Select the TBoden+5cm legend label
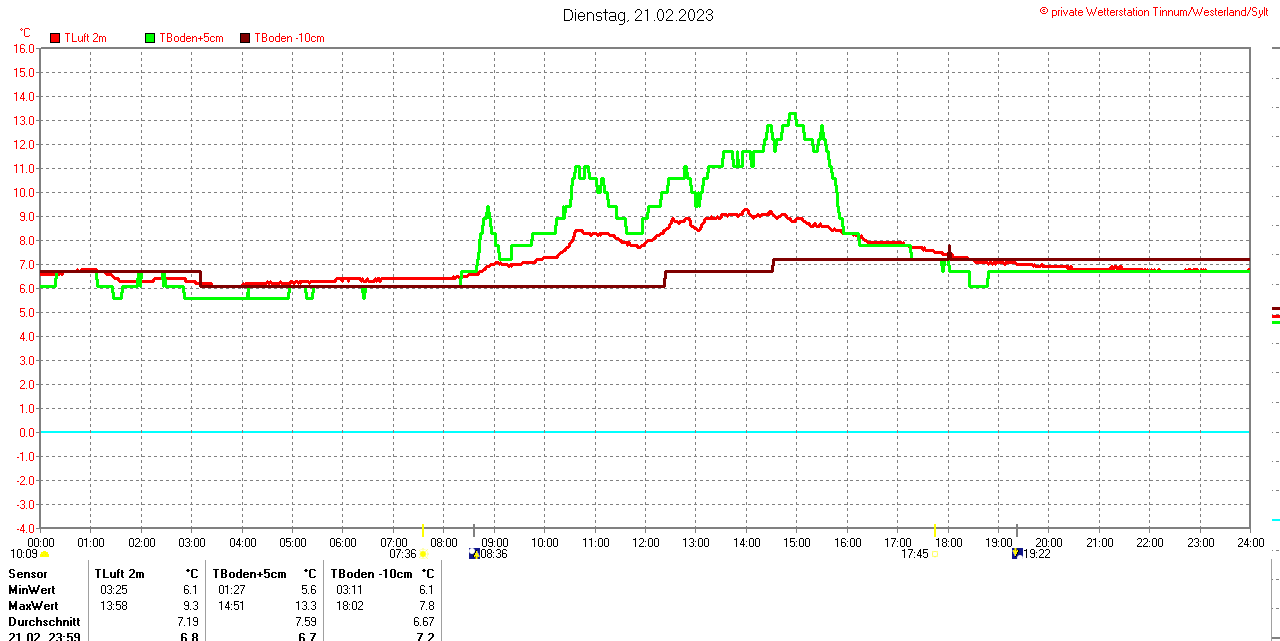Viewport: 1280px width, 641px height. click(191, 38)
